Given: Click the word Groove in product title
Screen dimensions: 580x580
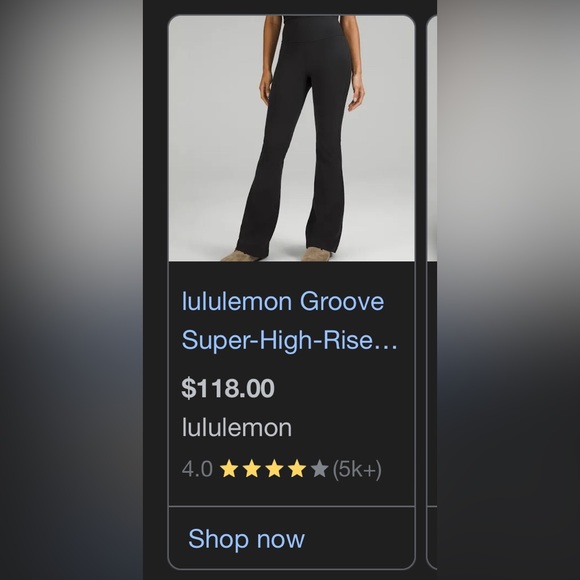Looking at the screenshot, I should point(342,301).
